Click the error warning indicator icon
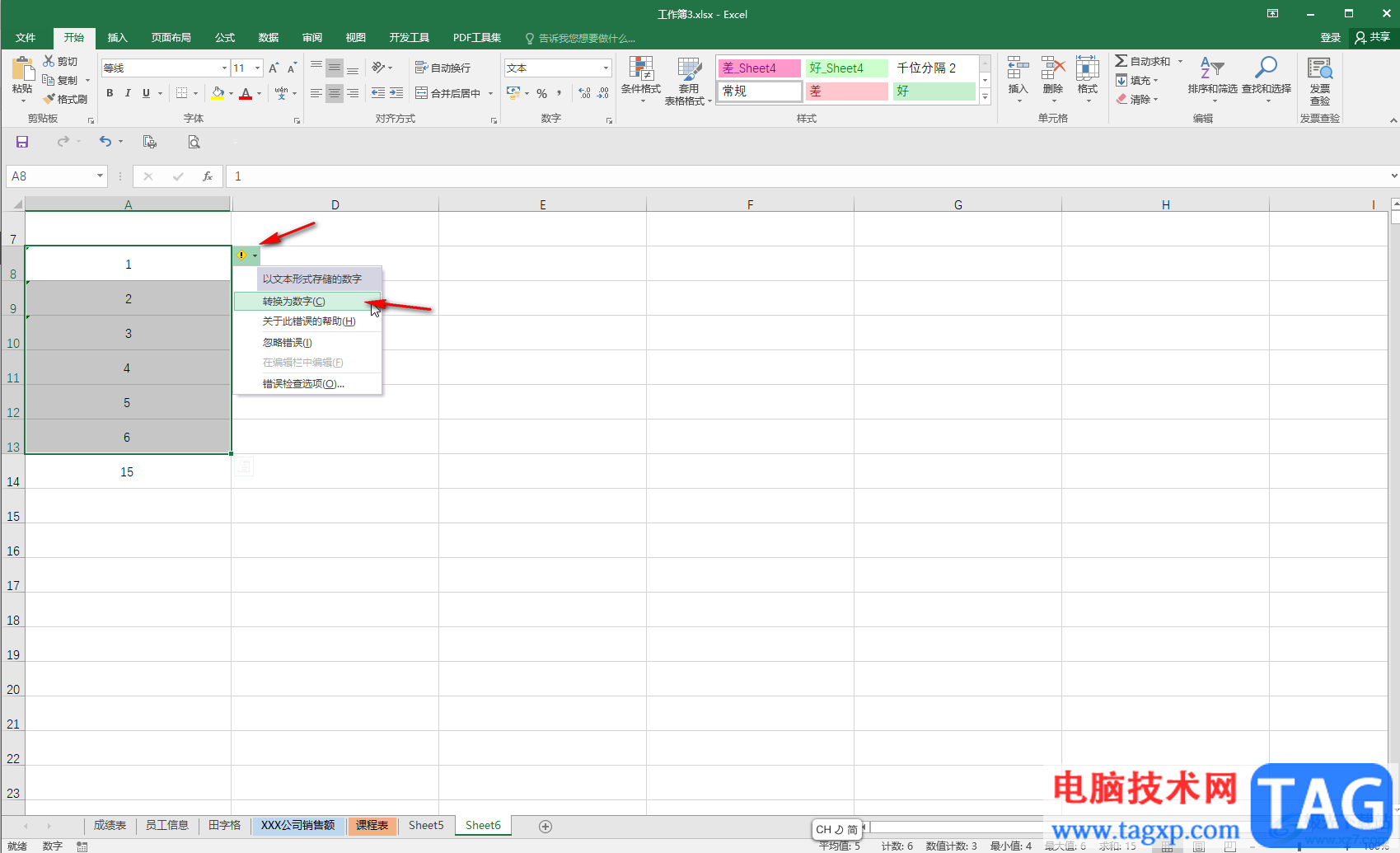 coord(241,255)
